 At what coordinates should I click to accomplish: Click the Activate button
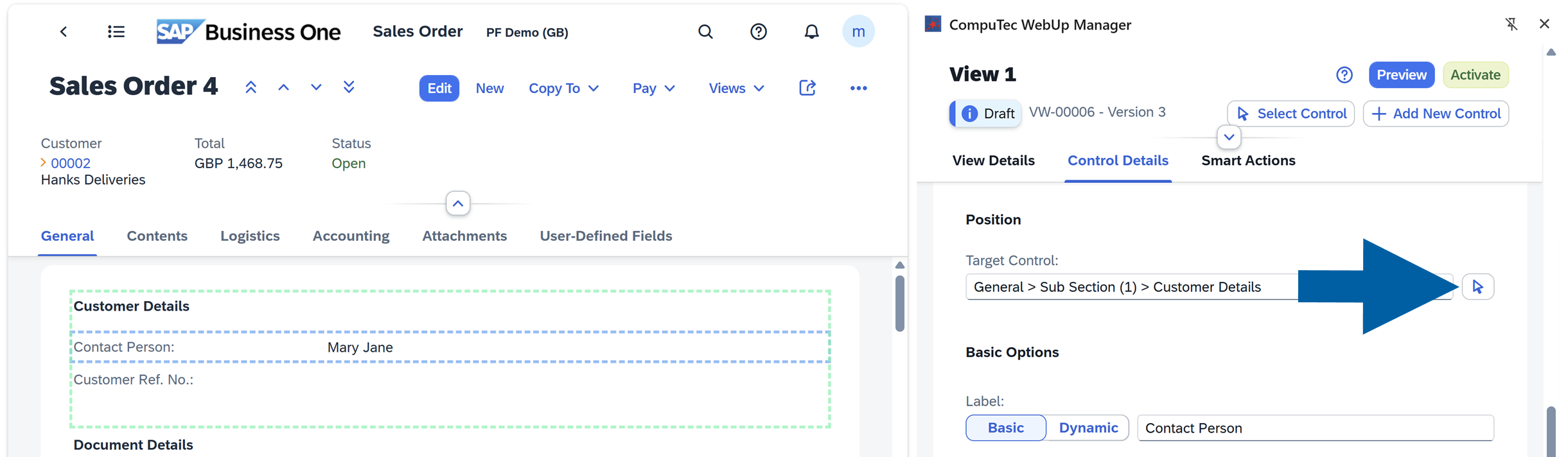click(1476, 75)
